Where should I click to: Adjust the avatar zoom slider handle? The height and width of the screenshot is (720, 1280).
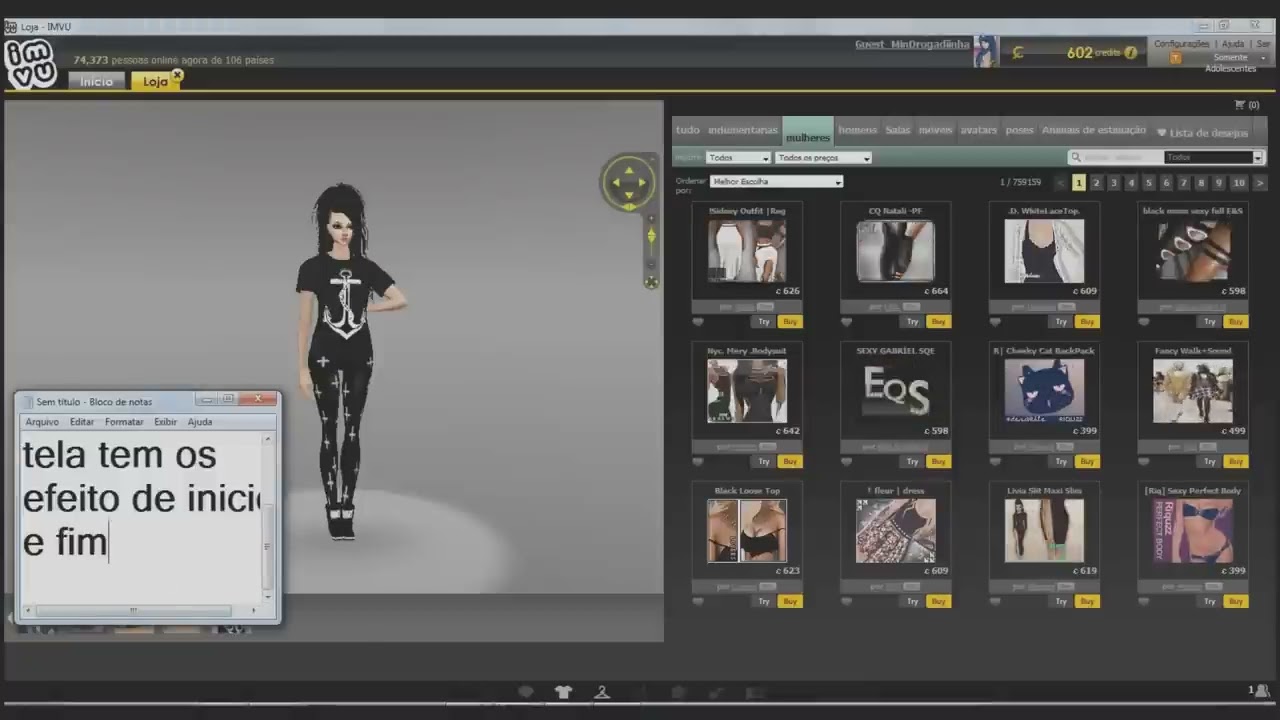click(651, 236)
